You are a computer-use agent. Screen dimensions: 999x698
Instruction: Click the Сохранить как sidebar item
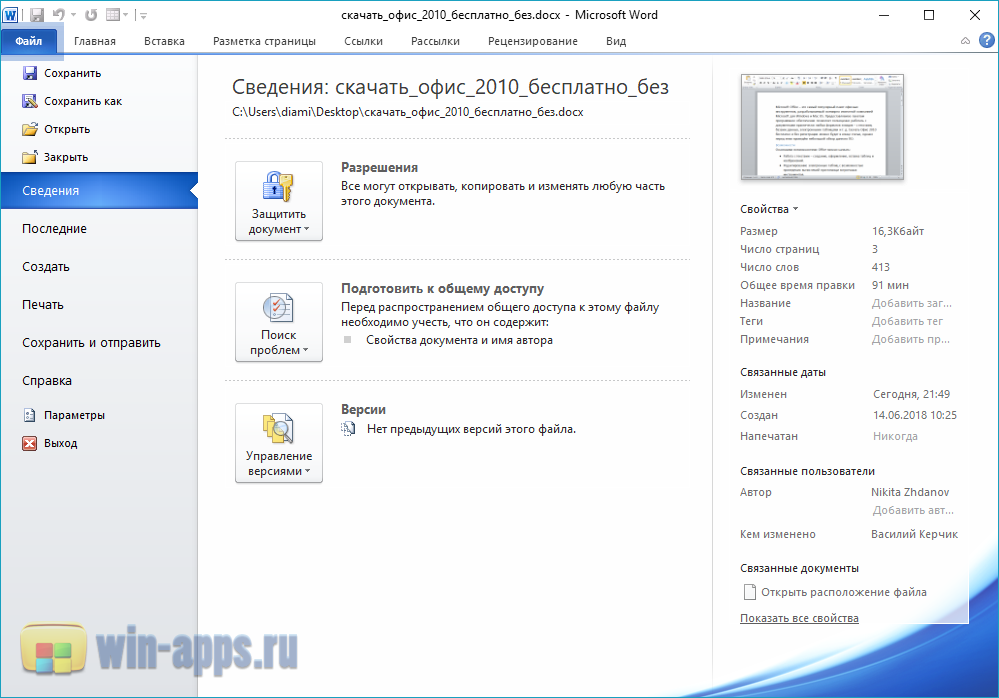click(x=82, y=101)
